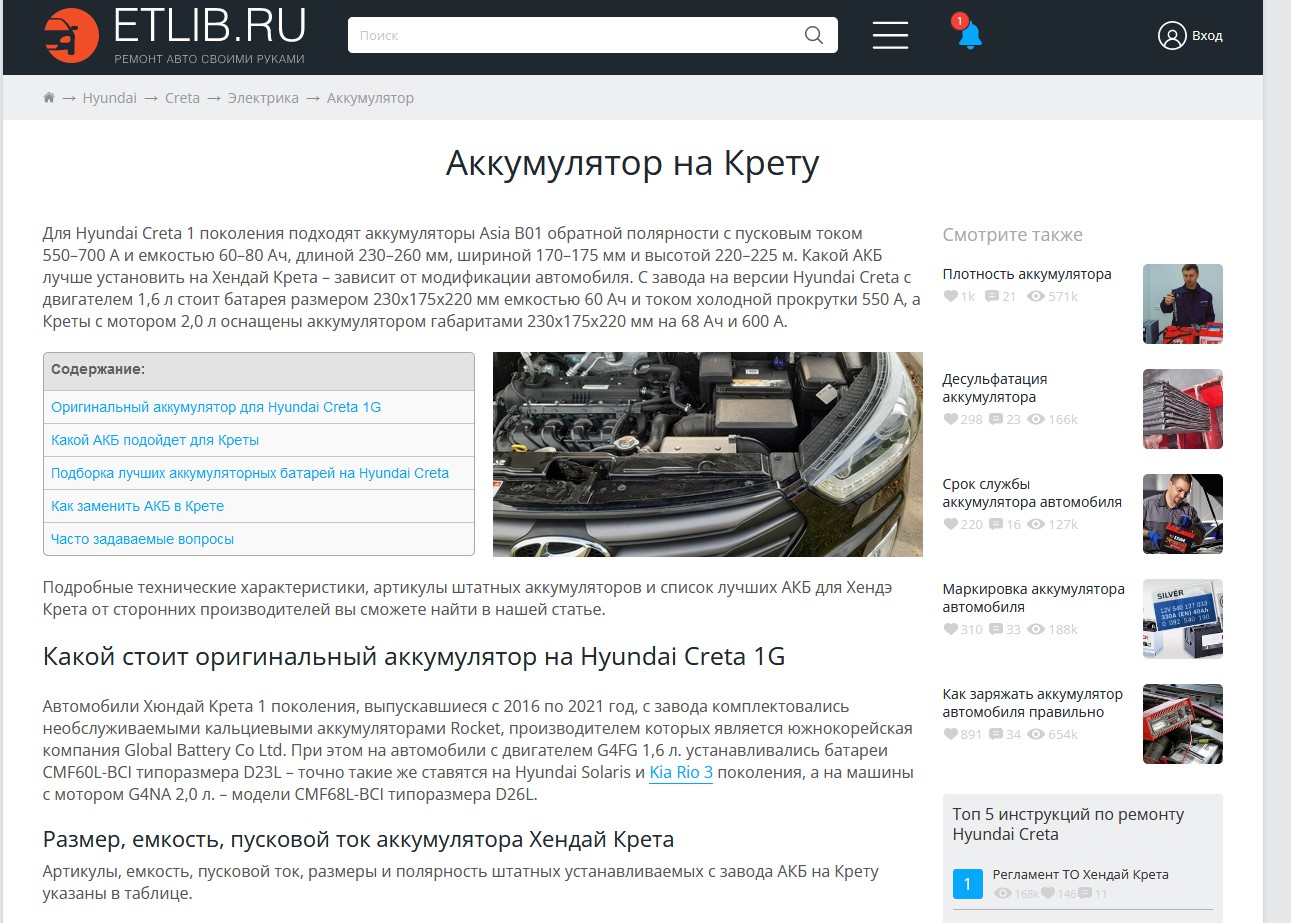Image resolution: width=1291 pixels, height=923 pixels.
Task: Open Срок службы аккумулятора автомобиля article
Action: [x=1032, y=493]
